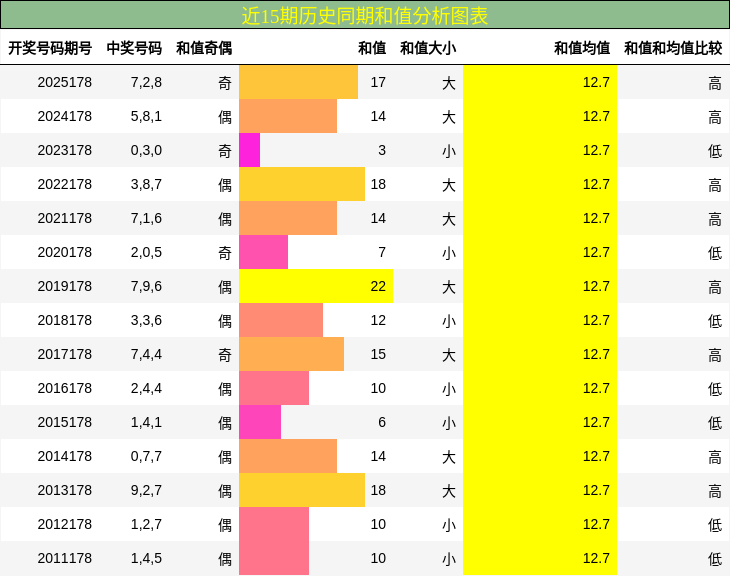Click the 高 comparison cell in row 2013178

(x=715, y=491)
